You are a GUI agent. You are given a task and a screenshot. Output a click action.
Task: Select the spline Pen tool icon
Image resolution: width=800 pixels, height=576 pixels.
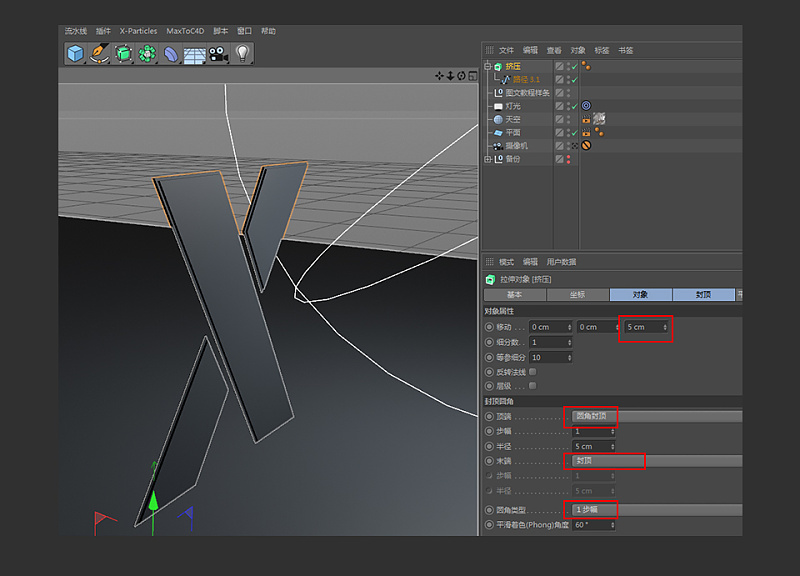tap(99, 53)
